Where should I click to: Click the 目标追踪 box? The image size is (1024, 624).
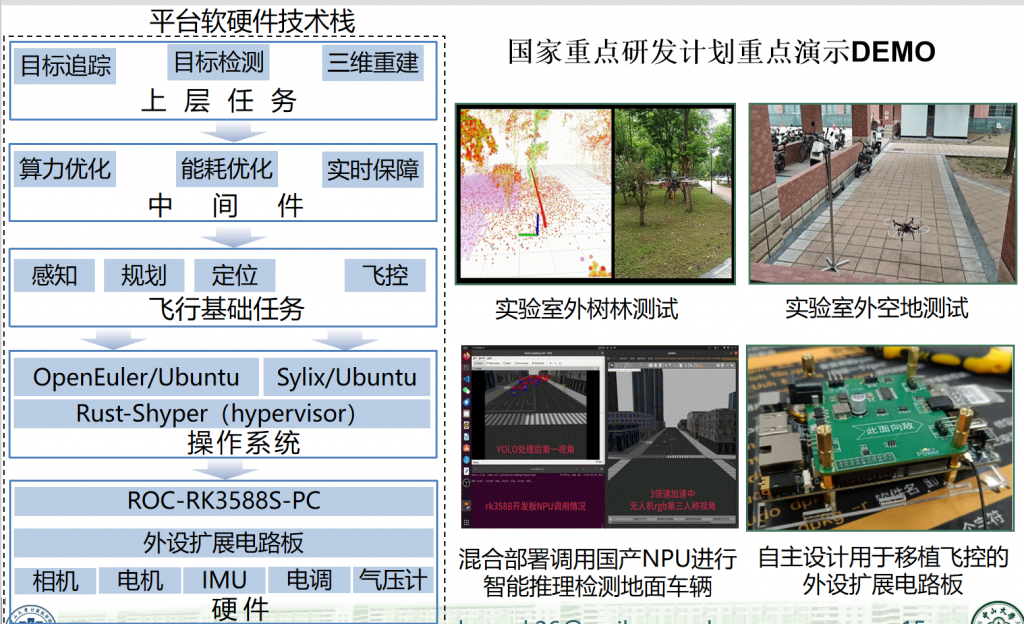tap(66, 66)
